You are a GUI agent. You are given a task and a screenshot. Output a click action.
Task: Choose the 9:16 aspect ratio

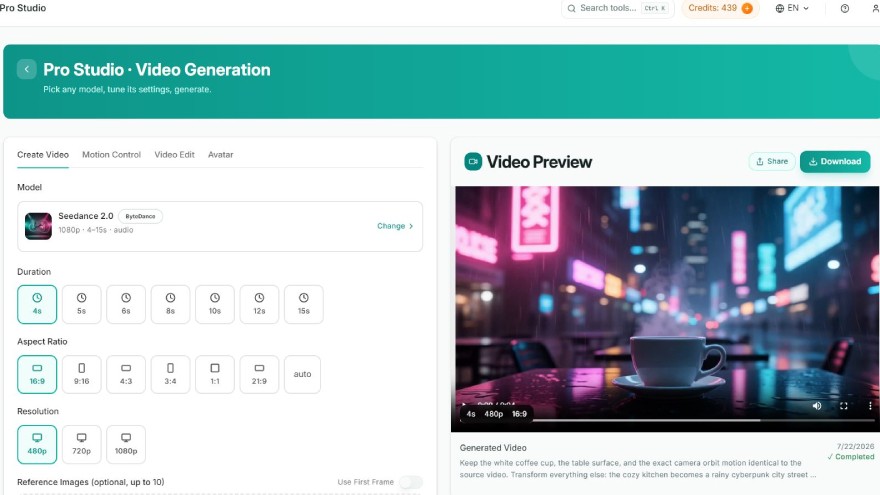point(81,374)
